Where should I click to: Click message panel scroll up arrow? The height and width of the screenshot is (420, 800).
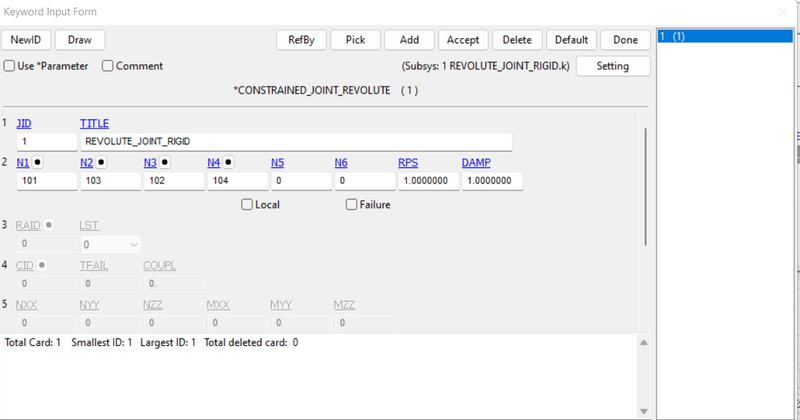coord(644,342)
